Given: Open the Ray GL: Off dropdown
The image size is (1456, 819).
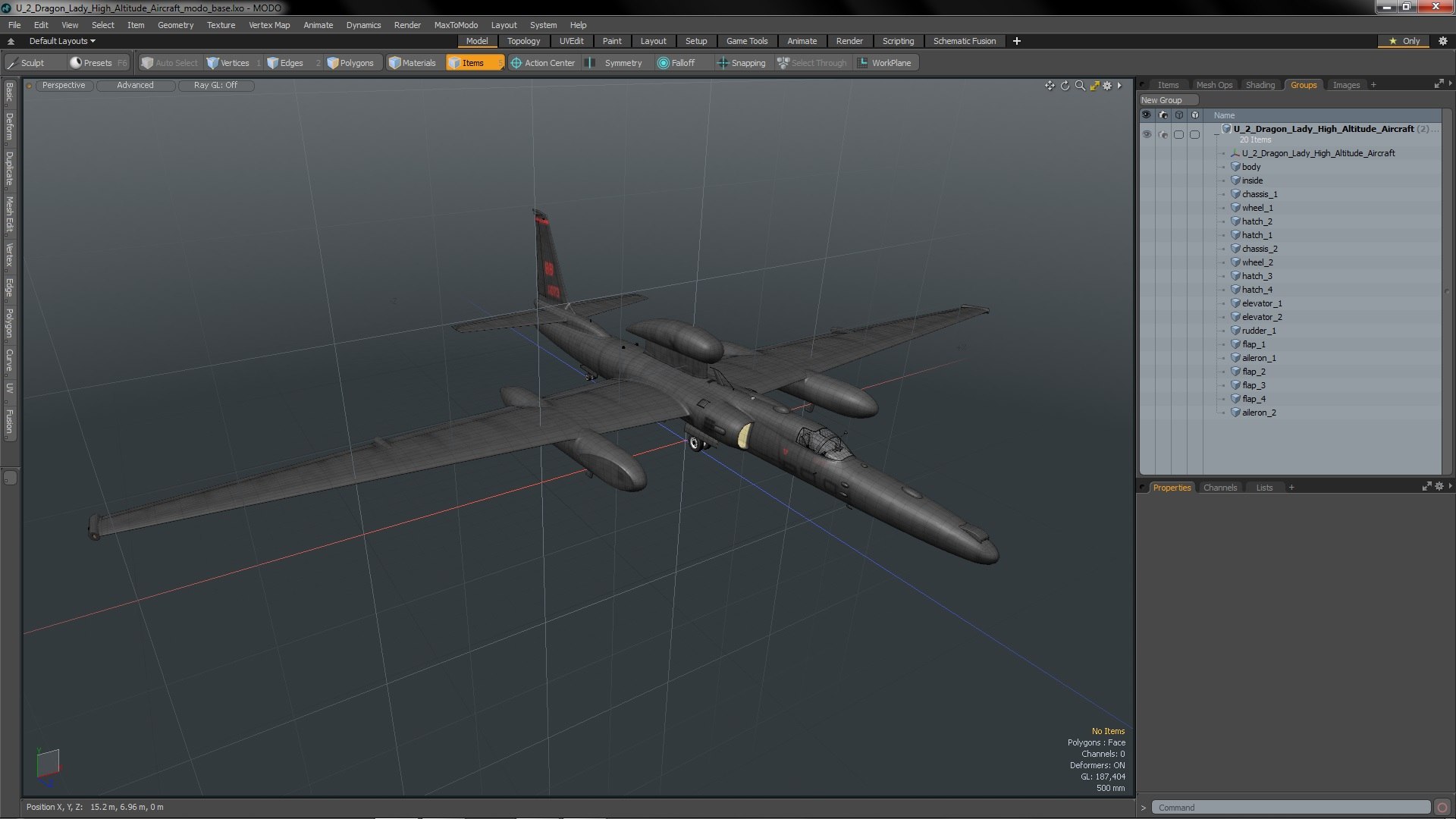Looking at the screenshot, I should 215,86.
